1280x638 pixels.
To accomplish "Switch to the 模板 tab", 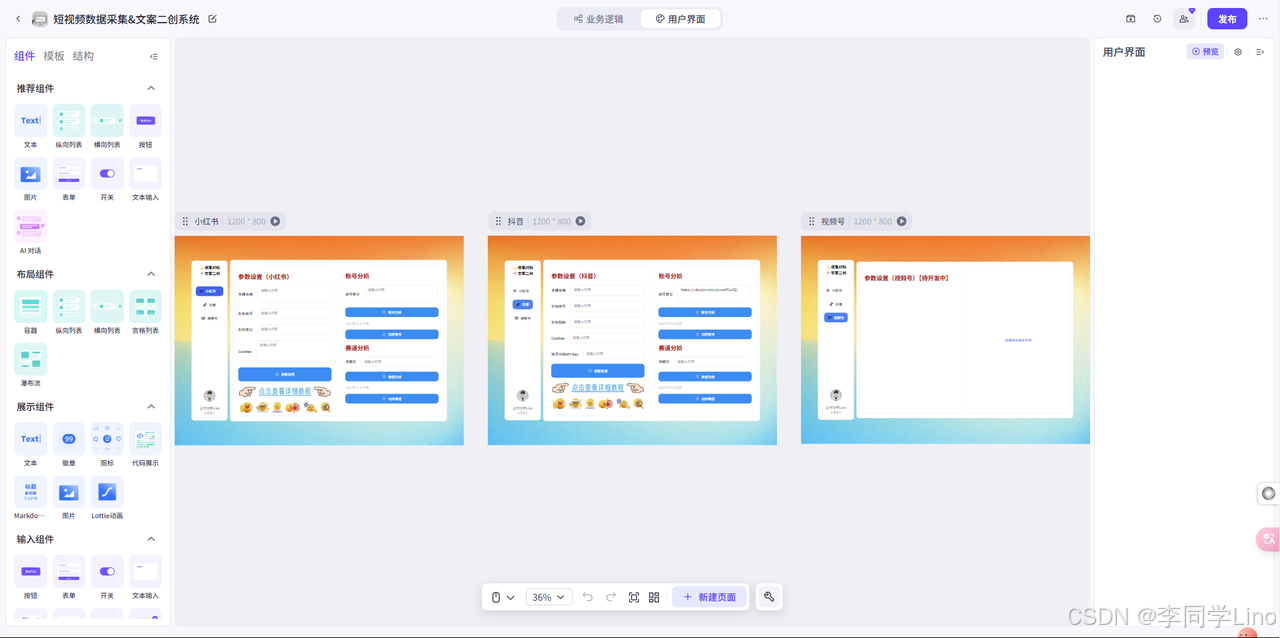I will [x=54, y=57].
